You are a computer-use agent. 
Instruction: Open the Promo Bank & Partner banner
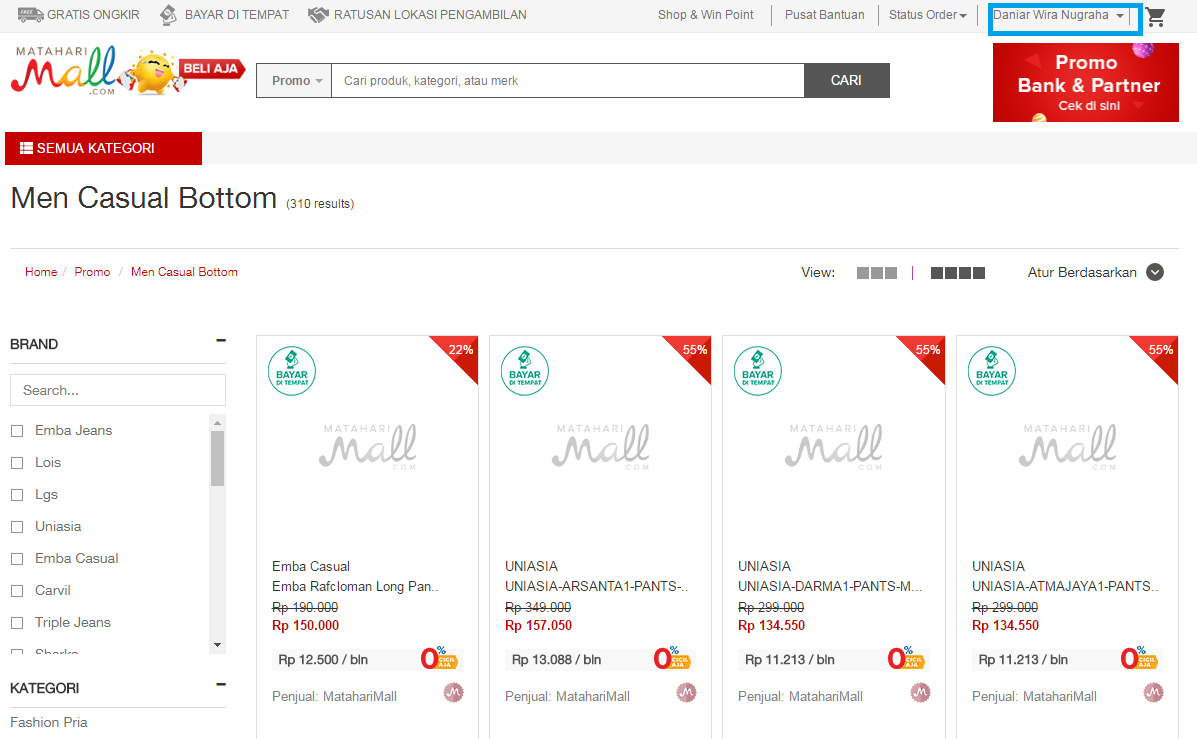tap(1086, 82)
